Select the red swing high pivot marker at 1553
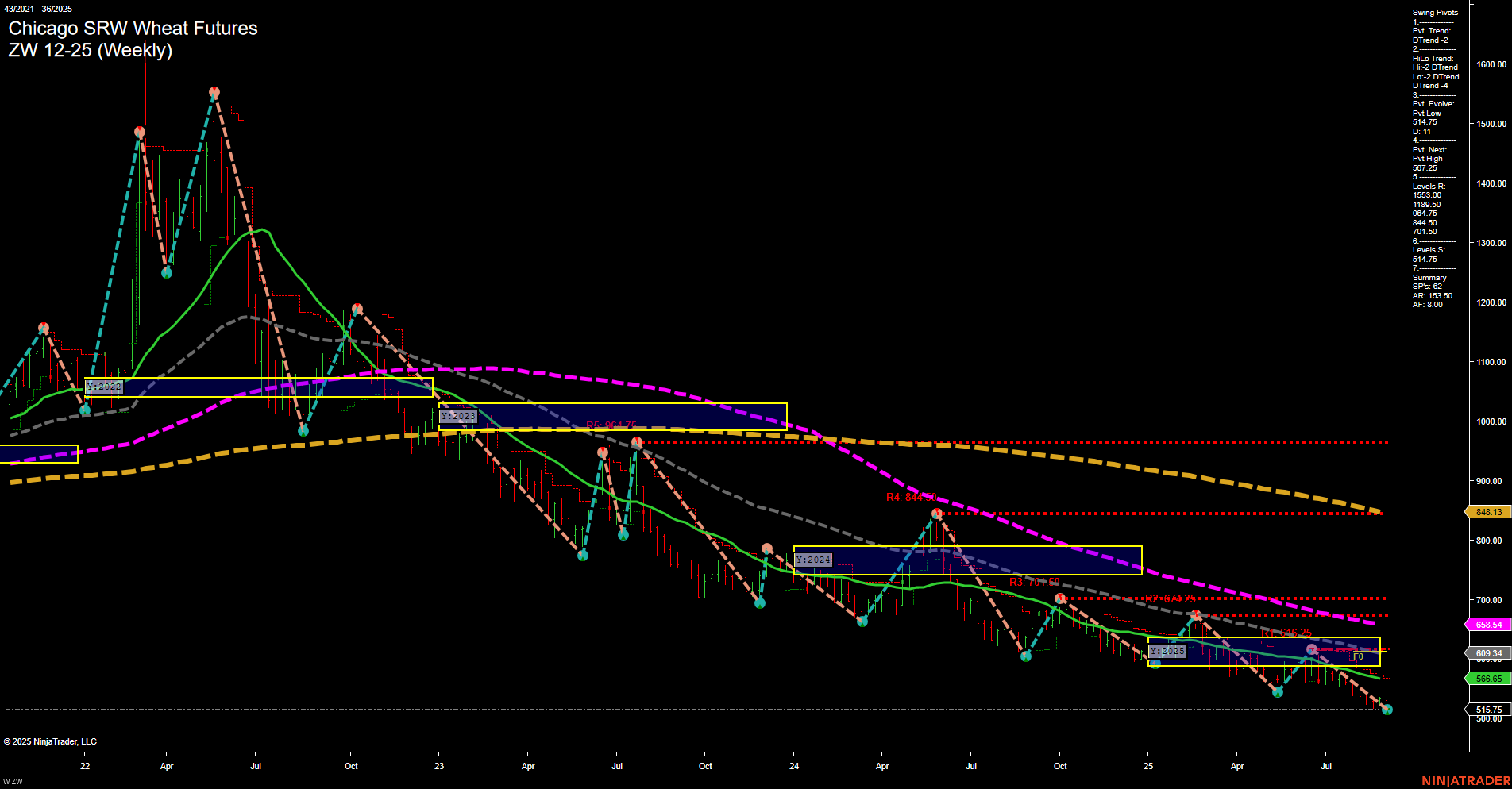This screenshot has width=1512, height=789. [214, 91]
